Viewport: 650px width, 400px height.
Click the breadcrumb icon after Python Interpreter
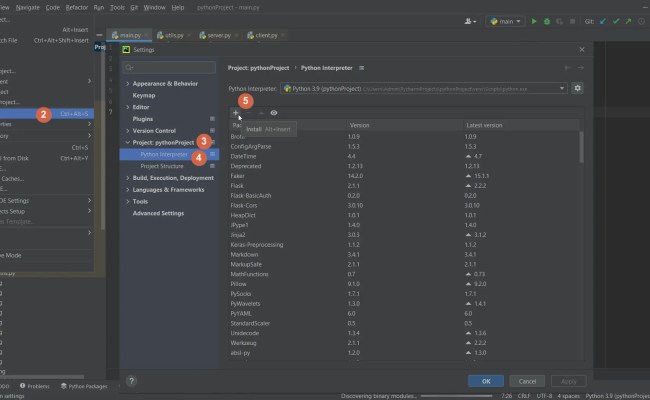(362, 68)
